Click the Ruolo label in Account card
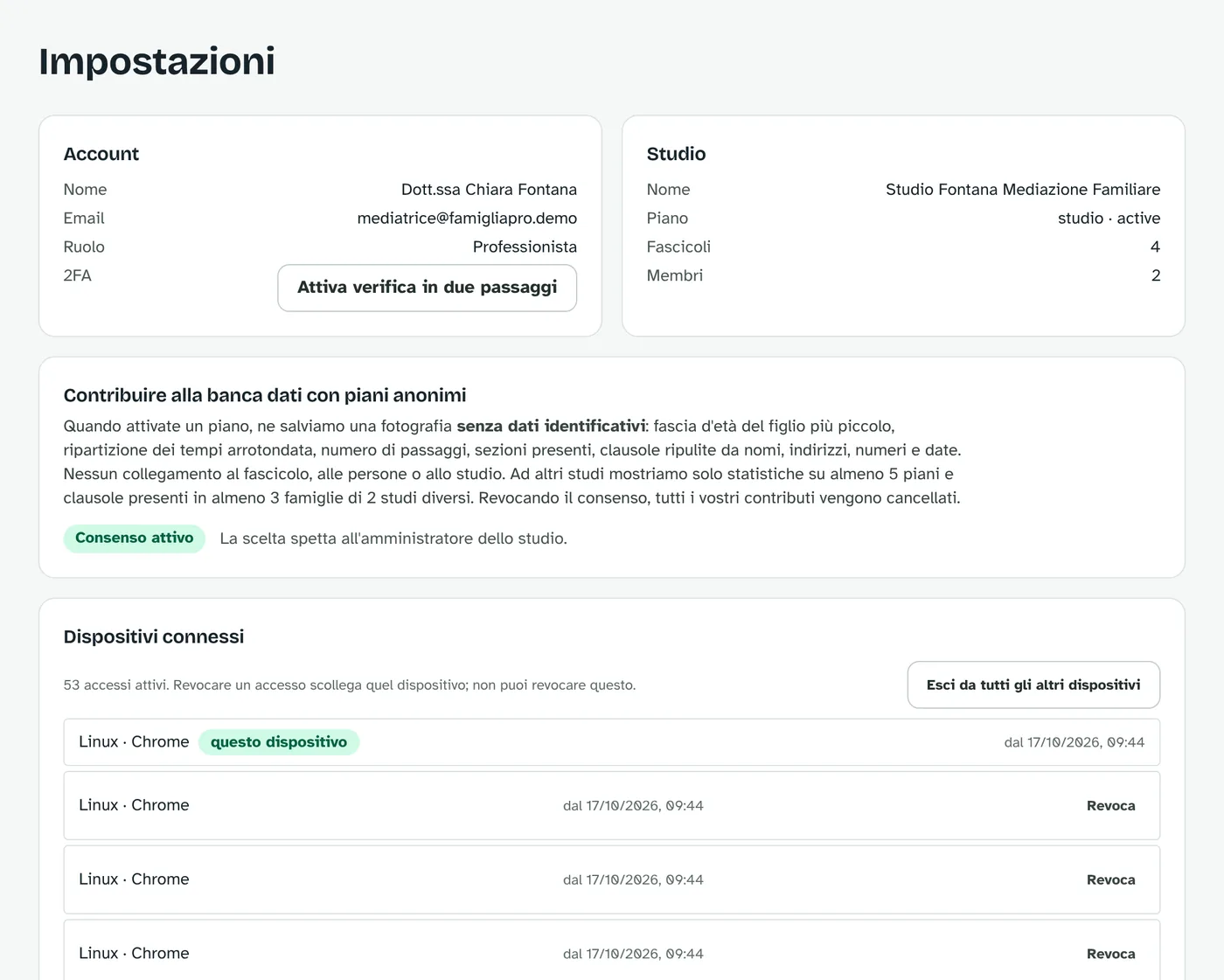The height and width of the screenshot is (980, 1224). pos(84,247)
